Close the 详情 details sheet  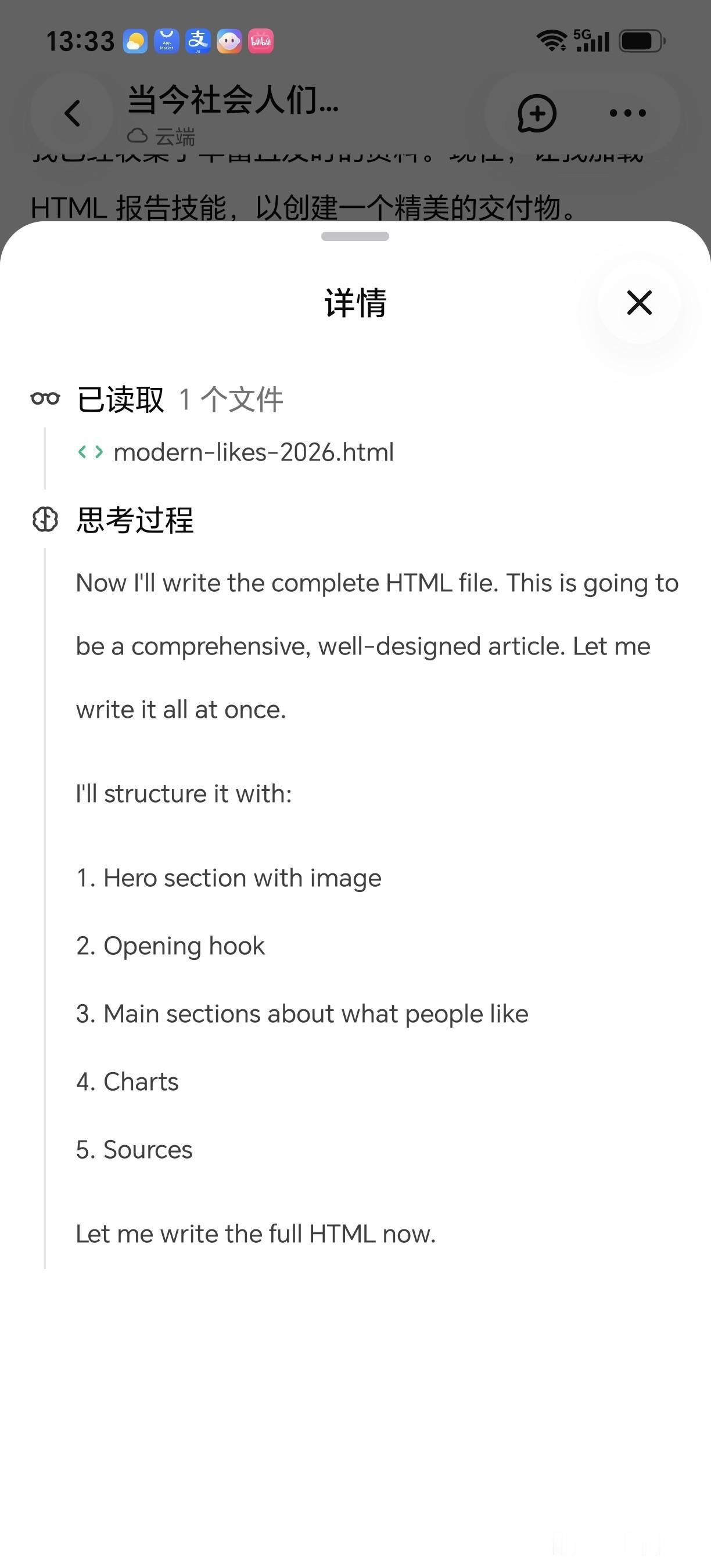point(639,303)
